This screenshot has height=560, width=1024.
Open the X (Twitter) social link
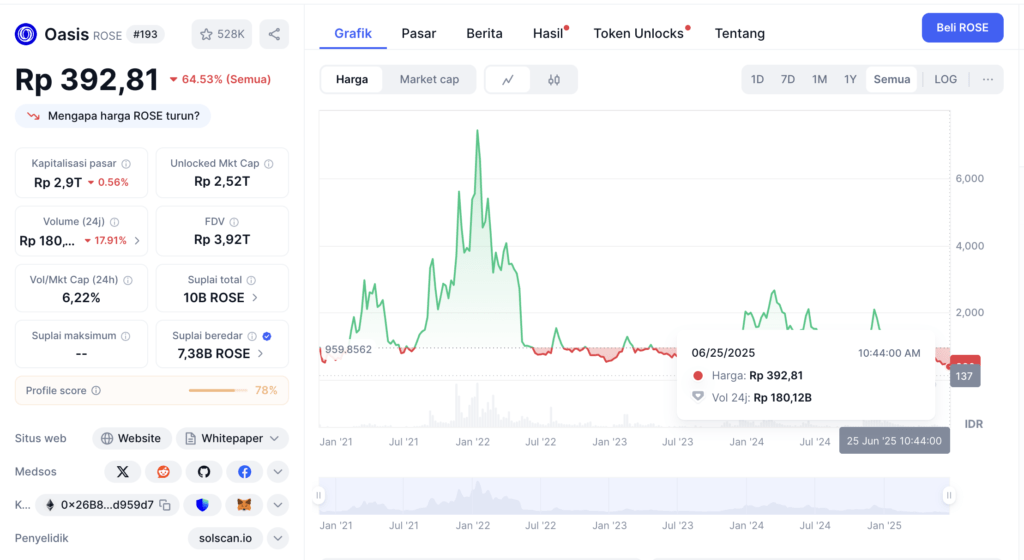[x=123, y=472]
